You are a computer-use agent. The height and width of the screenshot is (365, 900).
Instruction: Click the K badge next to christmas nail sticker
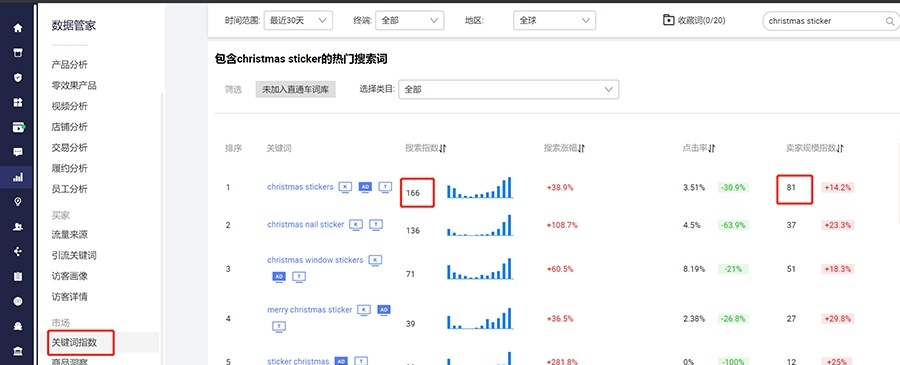coord(356,224)
